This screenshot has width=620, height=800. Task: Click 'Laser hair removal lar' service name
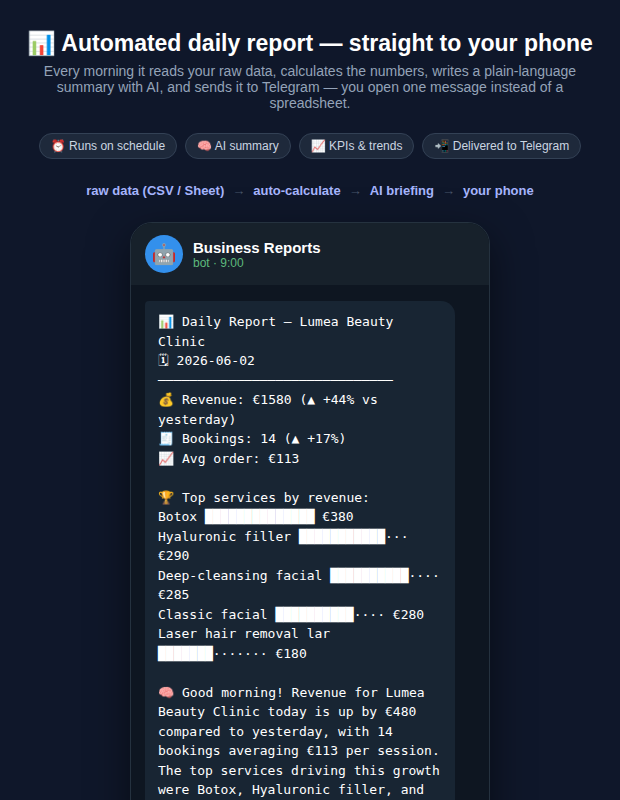click(x=244, y=634)
